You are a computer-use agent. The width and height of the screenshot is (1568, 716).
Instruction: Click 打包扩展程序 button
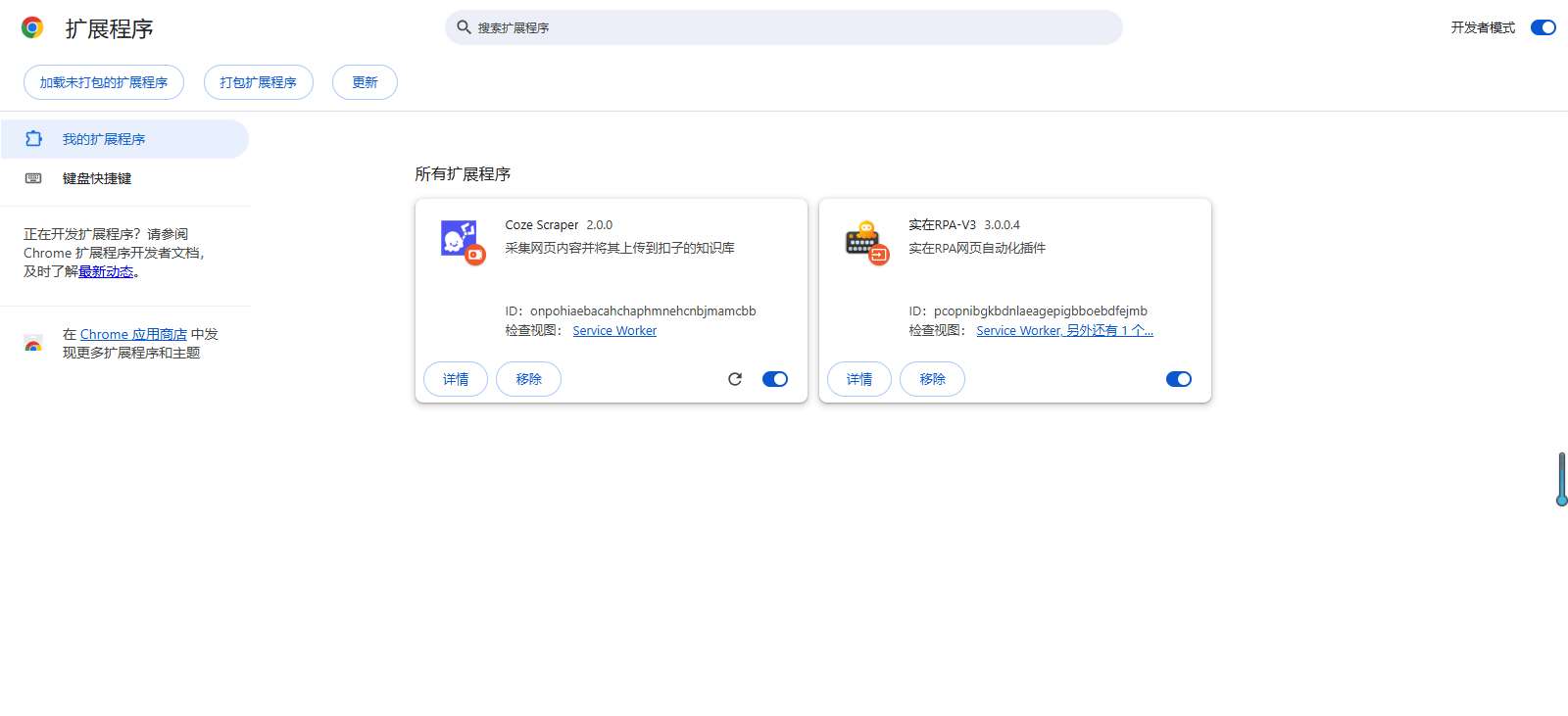pos(259,82)
